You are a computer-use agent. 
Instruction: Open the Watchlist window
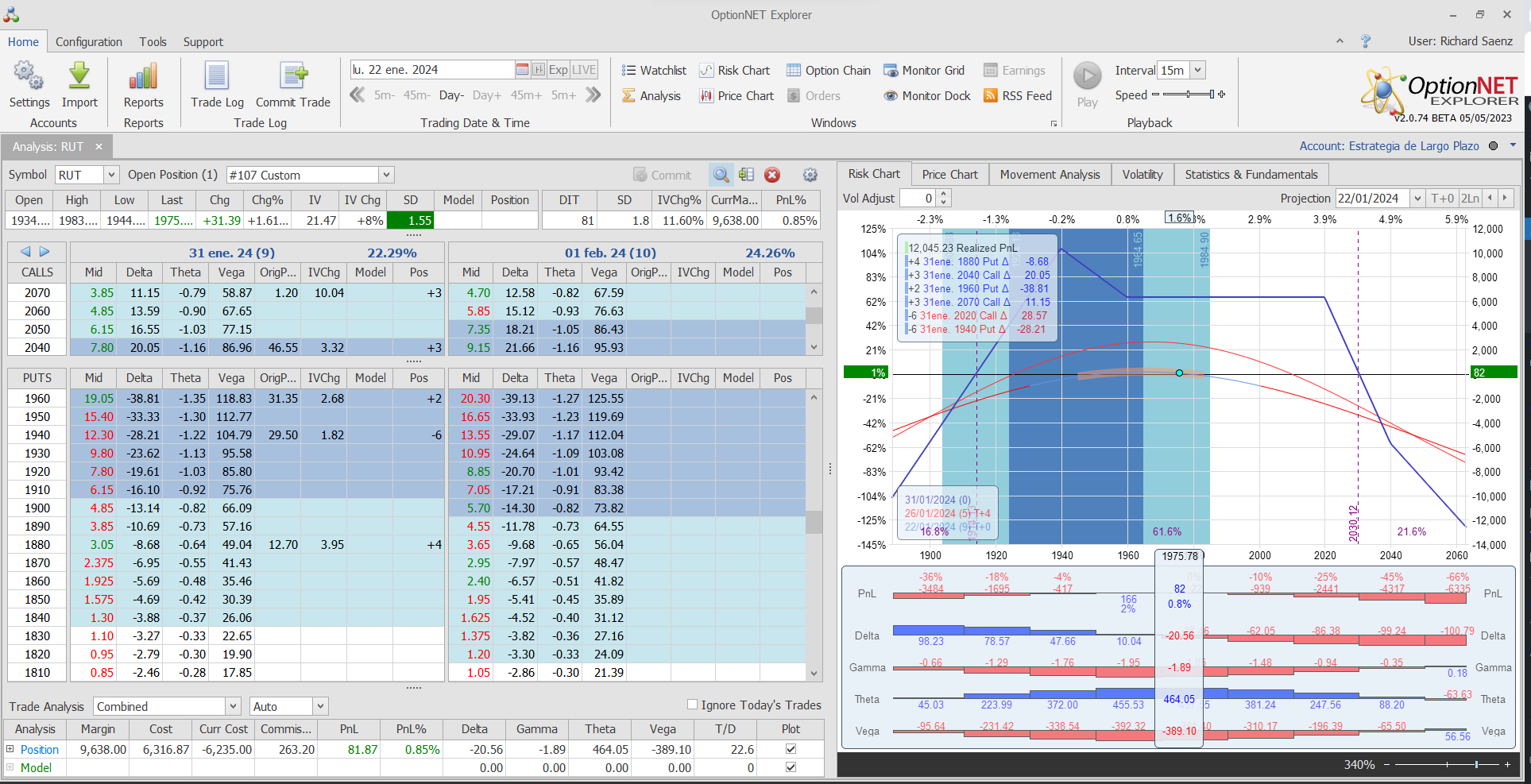[x=654, y=71]
